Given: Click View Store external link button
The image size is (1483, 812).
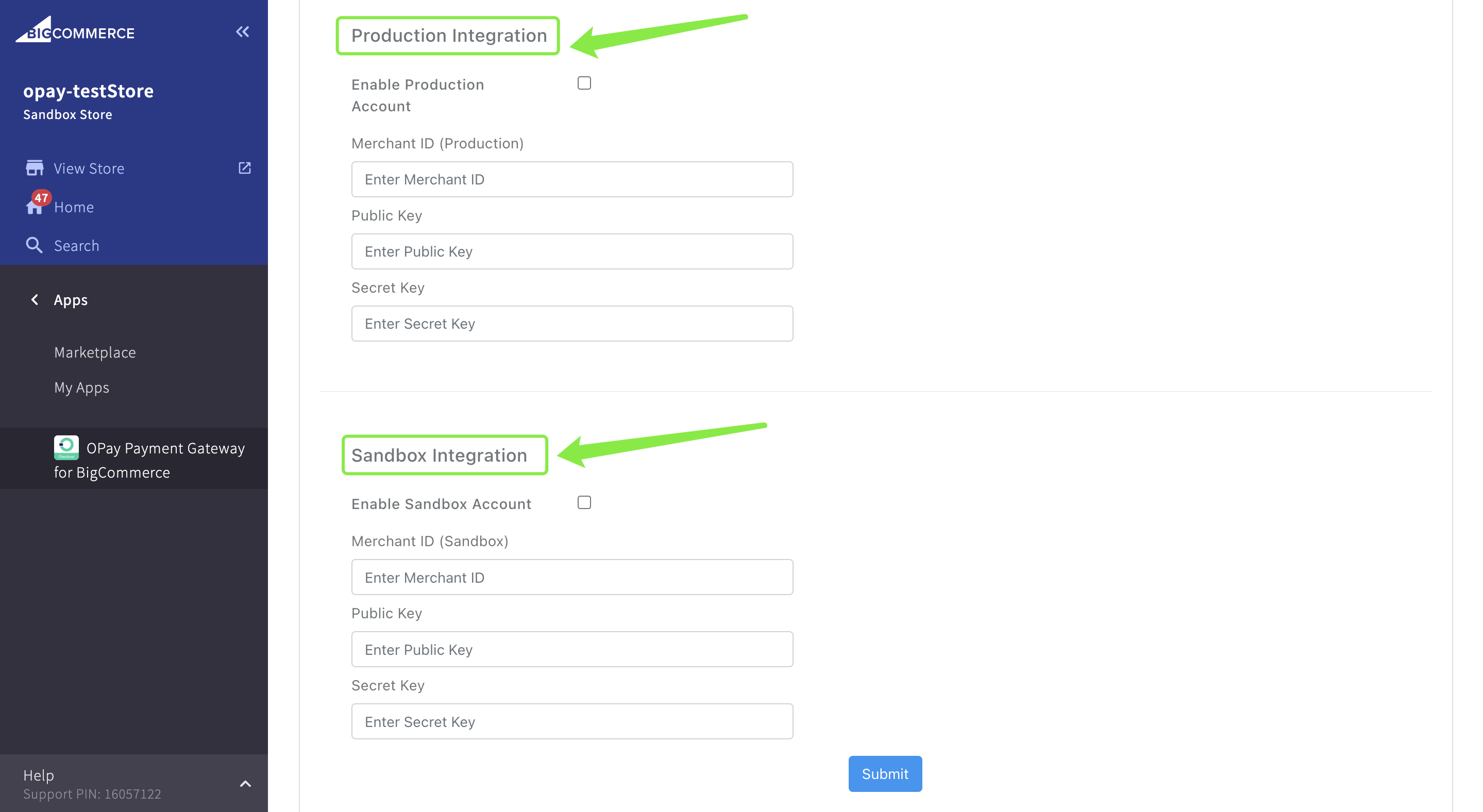Looking at the screenshot, I should [246, 168].
